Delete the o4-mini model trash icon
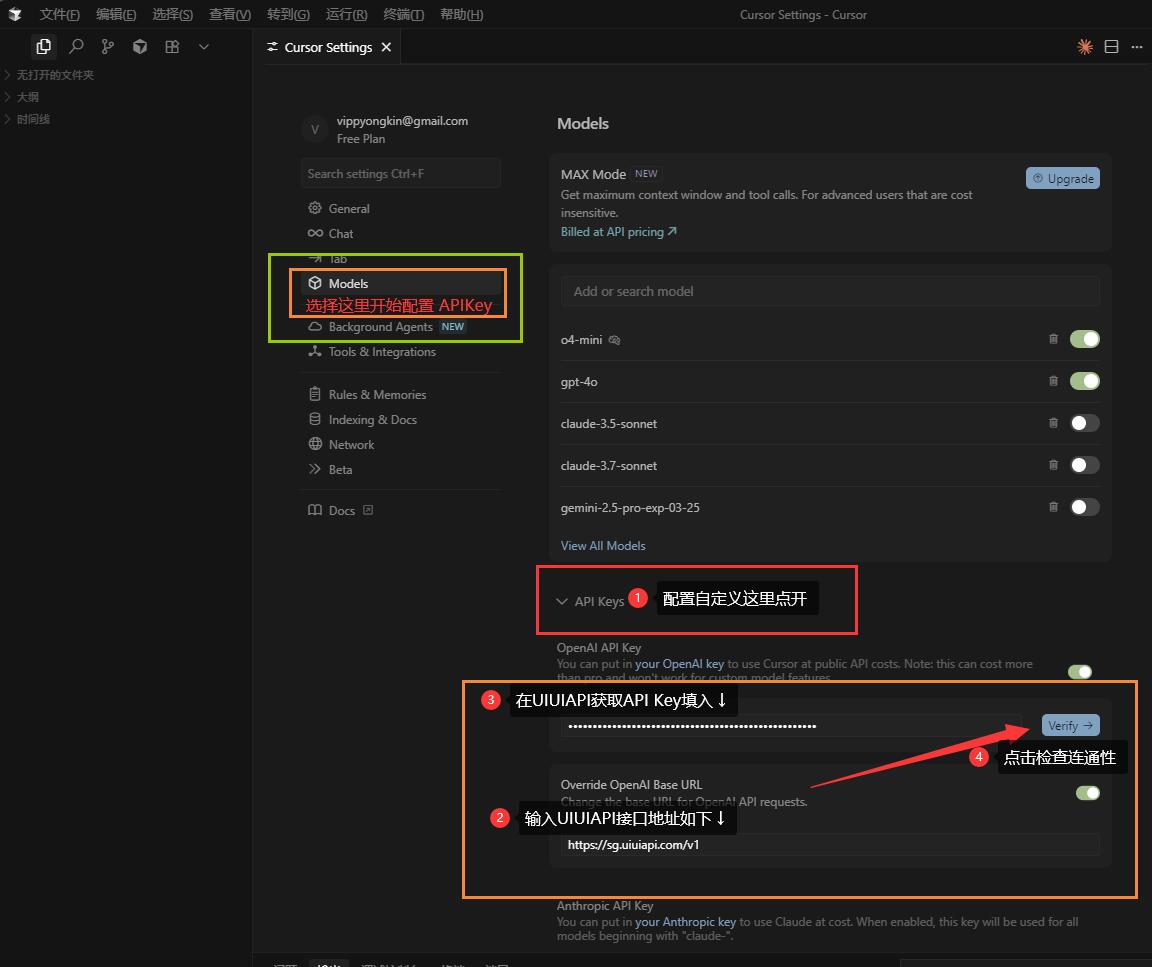 pyautogui.click(x=1053, y=339)
